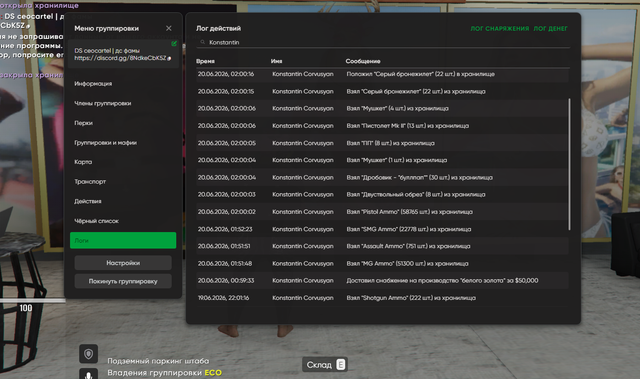
Task: Switch to ЛОГ ДЕНЕГ tab
Action: click(x=550, y=29)
